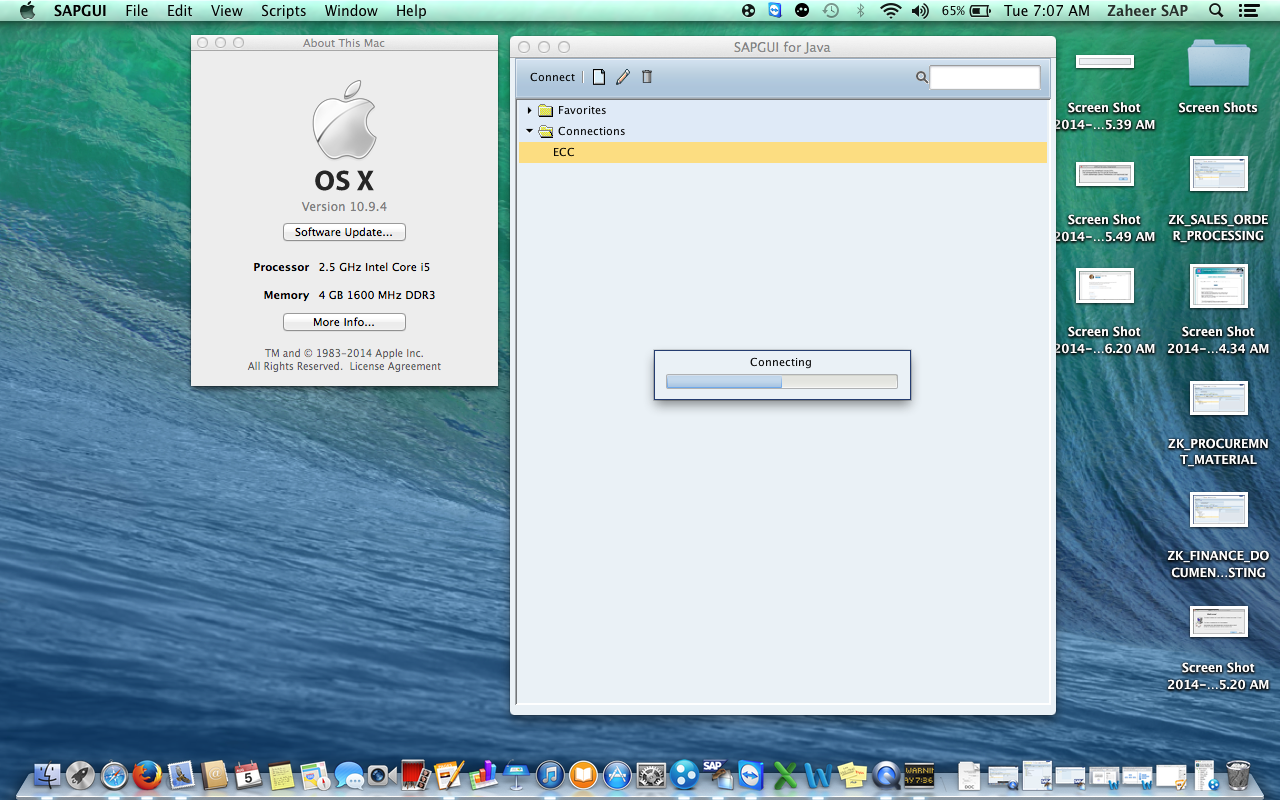Open the Scripts menu
The width and height of the screenshot is (1280, 800).
click(284, 11)
